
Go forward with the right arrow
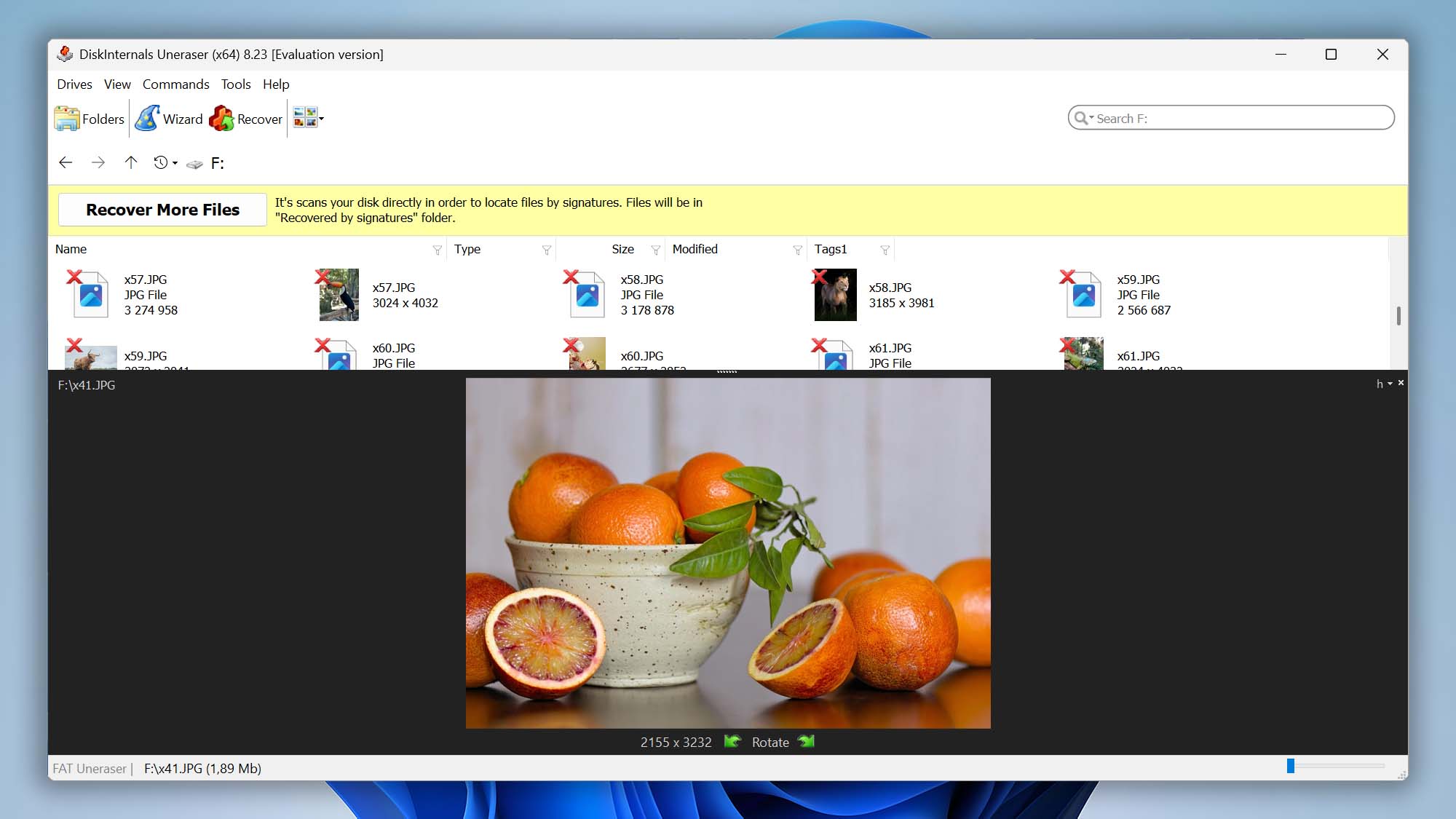[98, 162]
